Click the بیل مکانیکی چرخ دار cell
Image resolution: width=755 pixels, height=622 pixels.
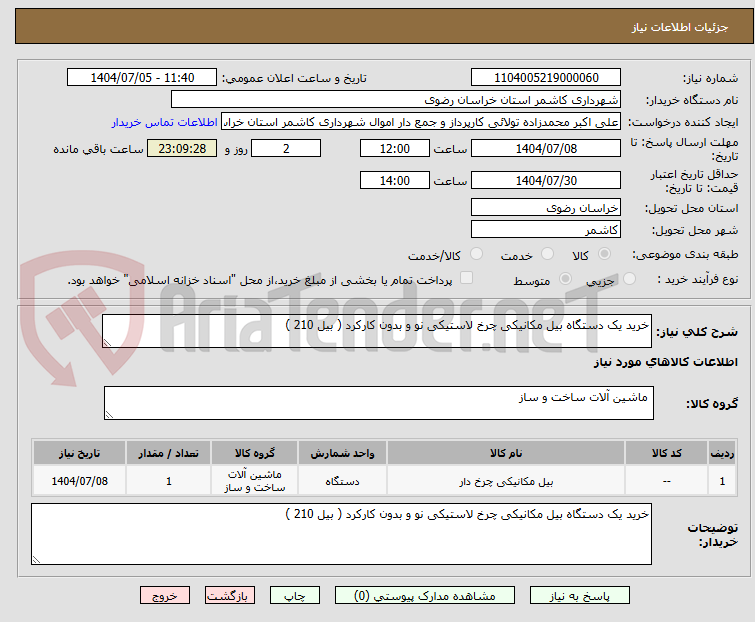(506, 481)
